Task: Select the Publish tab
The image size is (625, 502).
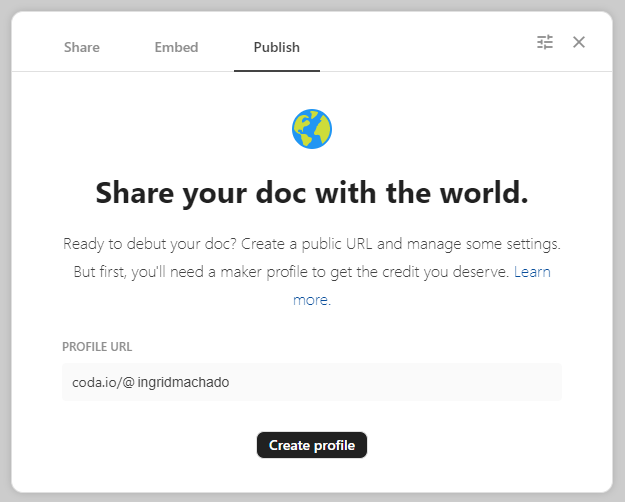Action: (277, 47)
